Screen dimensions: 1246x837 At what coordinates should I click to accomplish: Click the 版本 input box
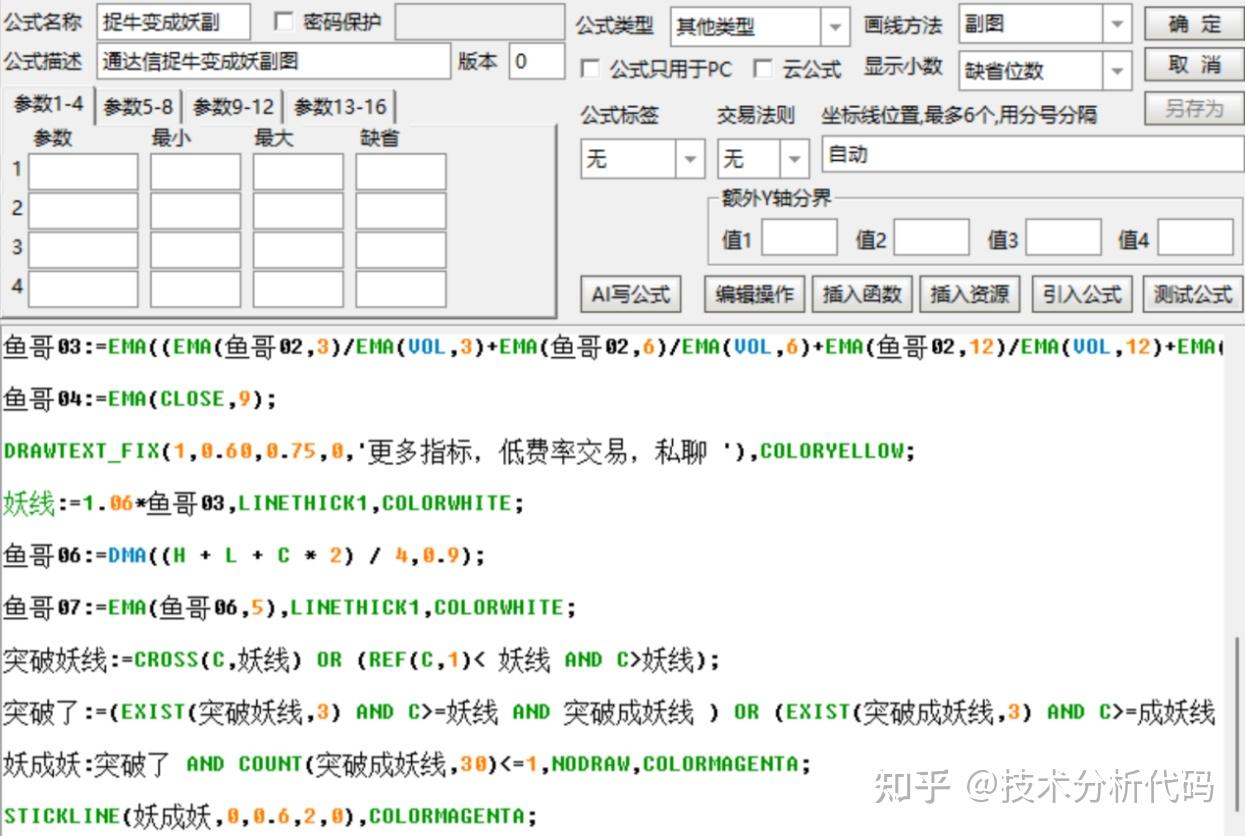pos(536,61)
